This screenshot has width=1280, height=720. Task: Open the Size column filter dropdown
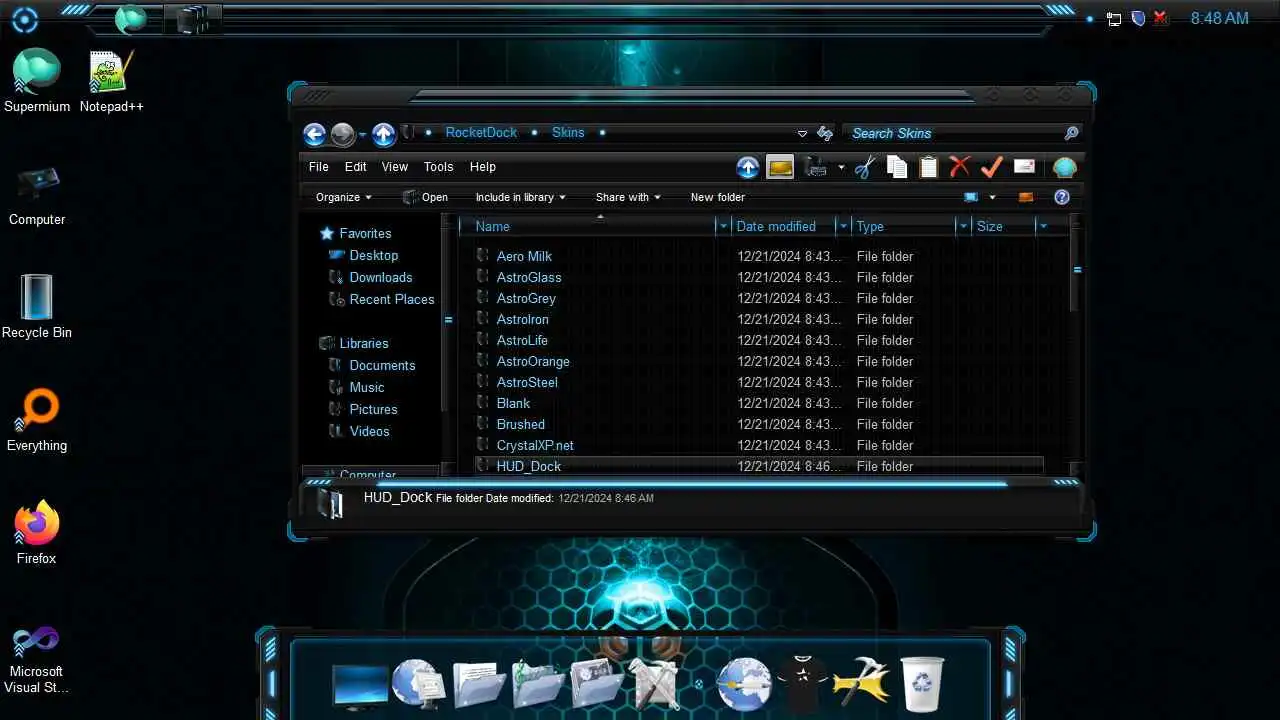click(1043, 226)
